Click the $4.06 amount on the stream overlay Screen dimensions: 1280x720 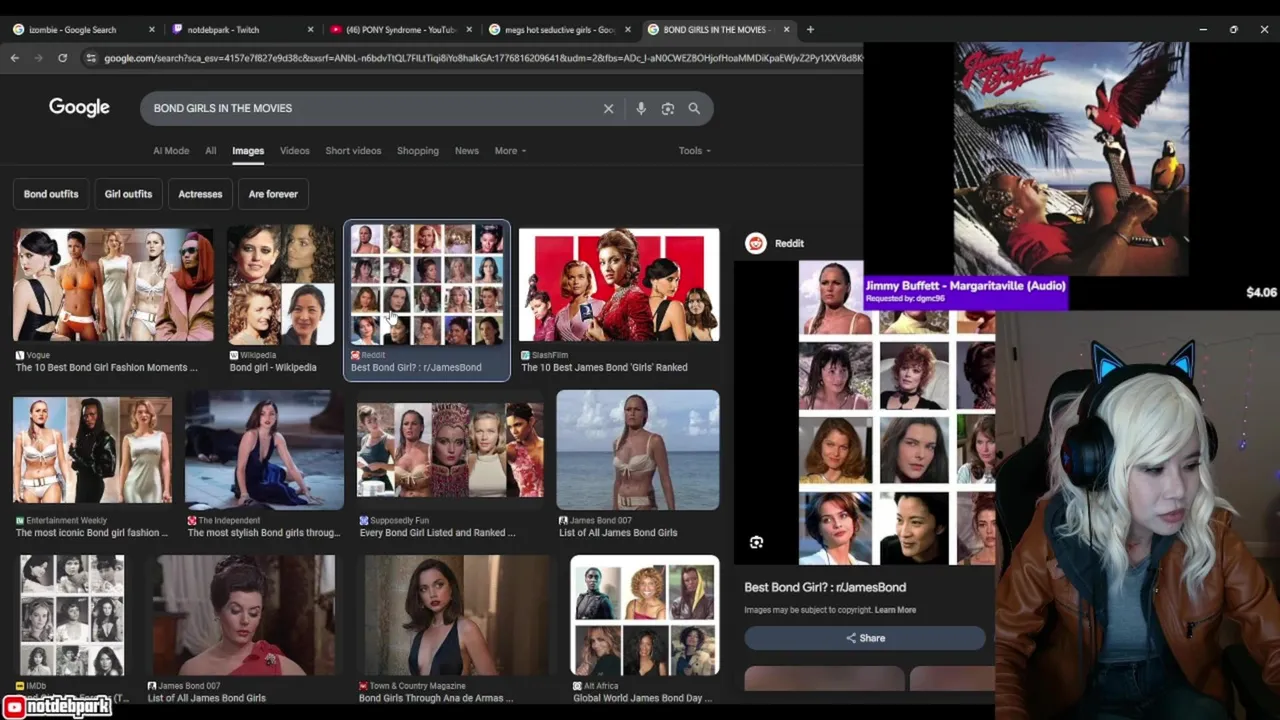pos(1261,293)
